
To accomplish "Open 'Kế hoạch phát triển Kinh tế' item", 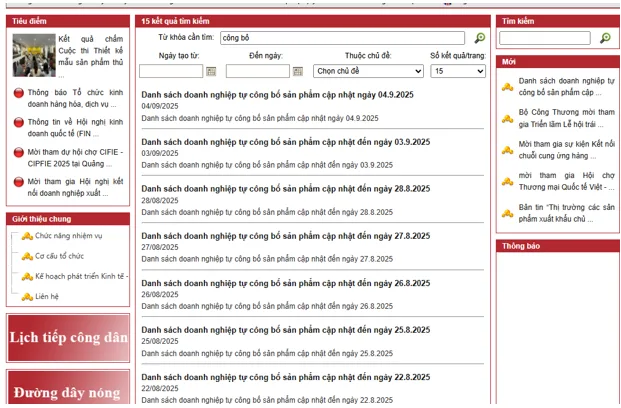I will click(81, 276).
